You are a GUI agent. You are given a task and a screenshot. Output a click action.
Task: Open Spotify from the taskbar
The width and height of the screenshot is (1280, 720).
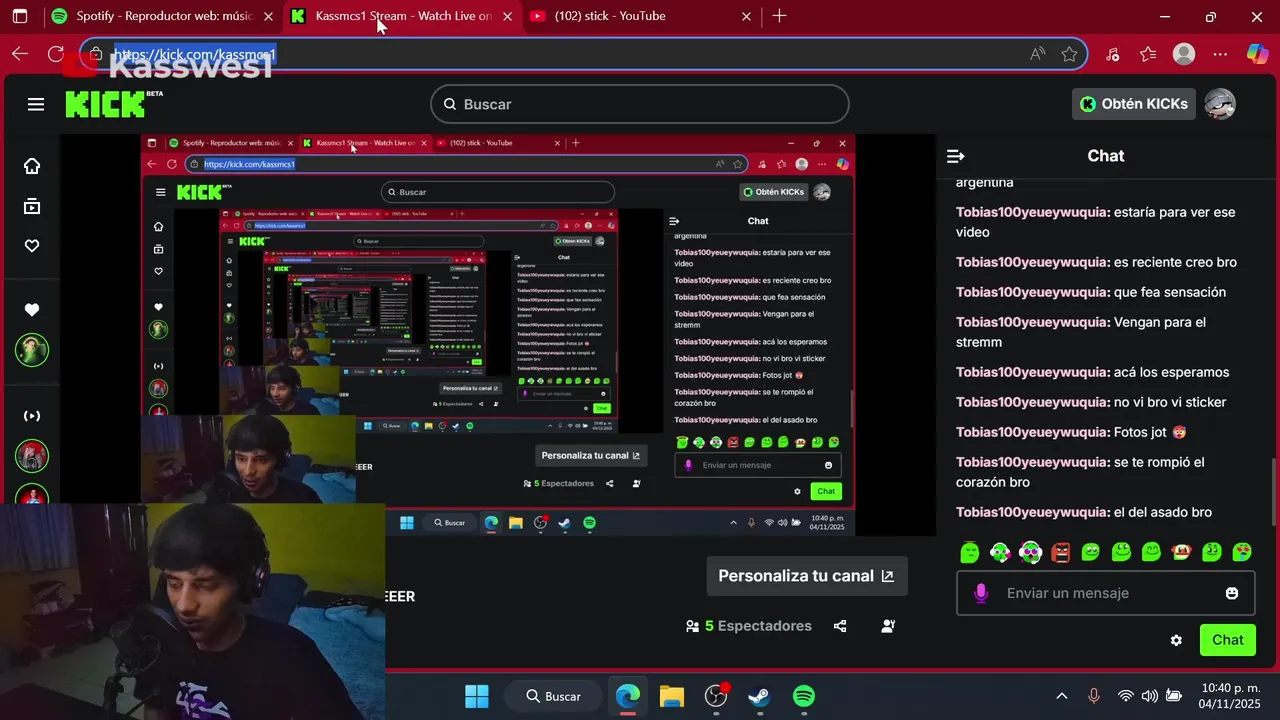(x=804, y=696)
